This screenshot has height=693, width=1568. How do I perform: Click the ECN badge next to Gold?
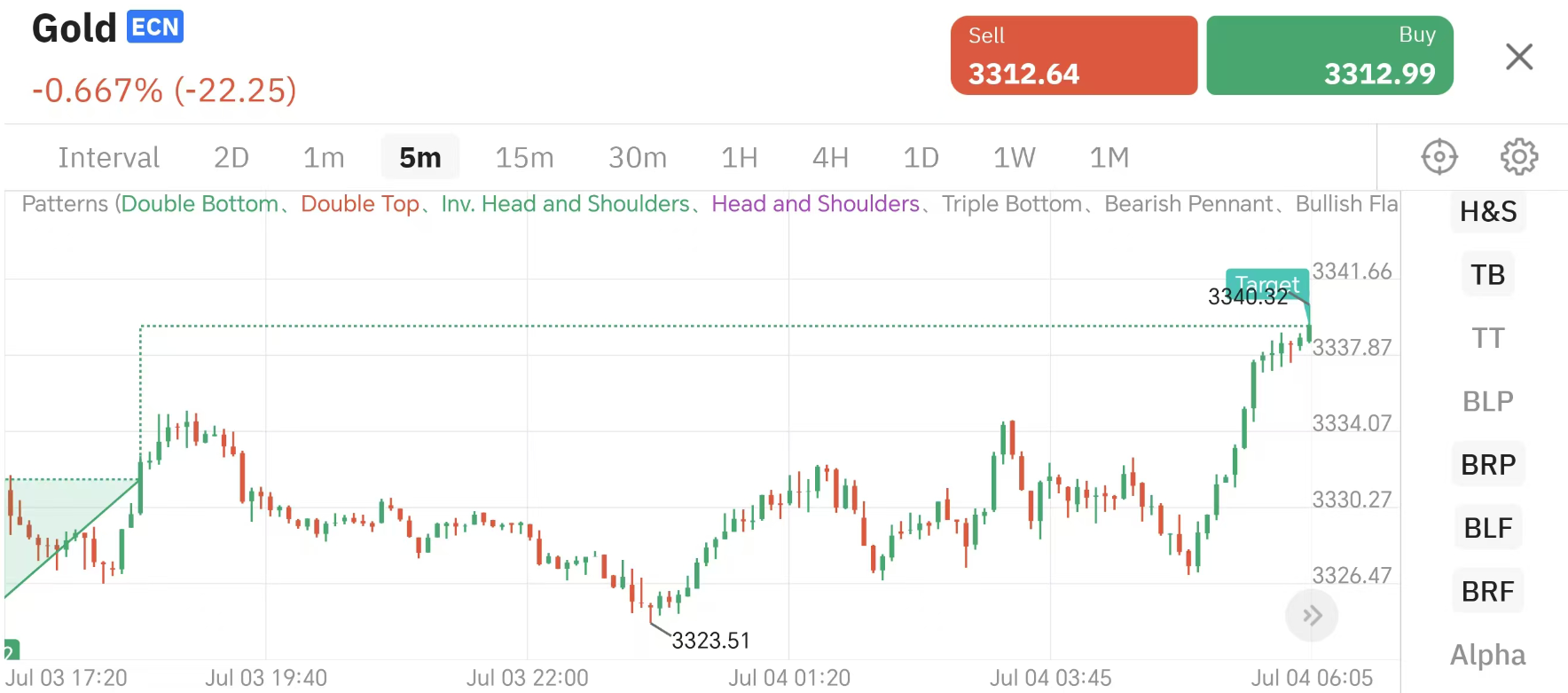(155, 27)
